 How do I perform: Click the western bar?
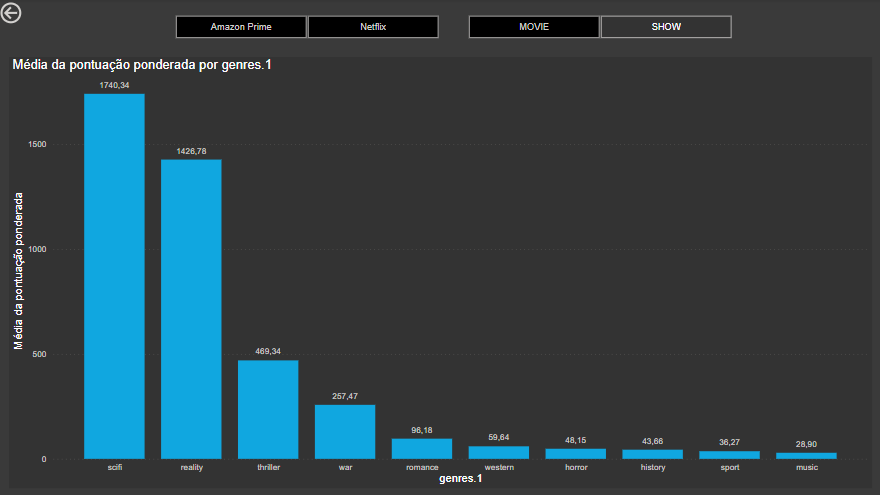(499, 453)
